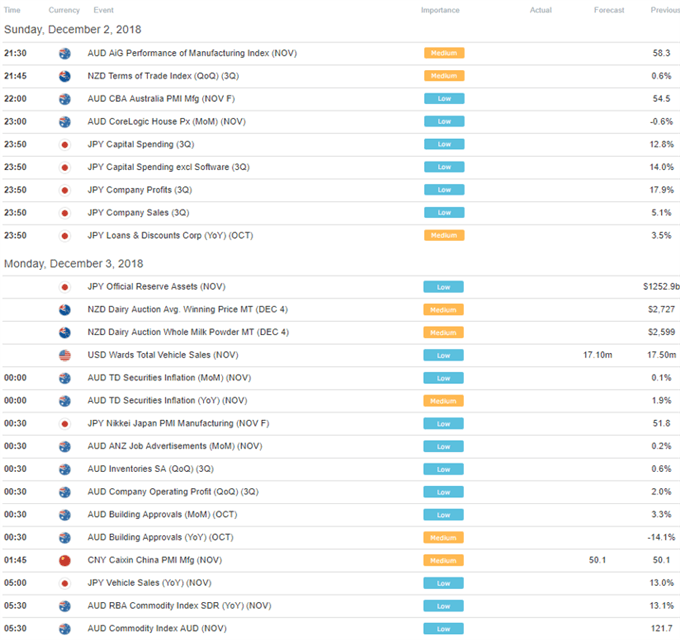Click the -14.1% previous value for Building Approvals YoY
The width and height of the screenshot is (680, 640).
(x=661, y=537)
